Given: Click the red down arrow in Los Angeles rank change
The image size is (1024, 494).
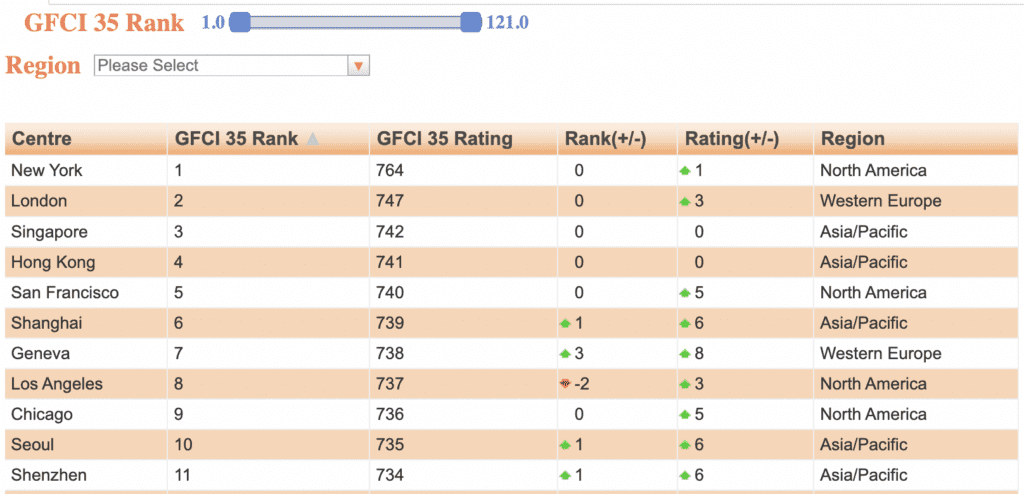Looking at the screenshot, I should click(565, 384).
